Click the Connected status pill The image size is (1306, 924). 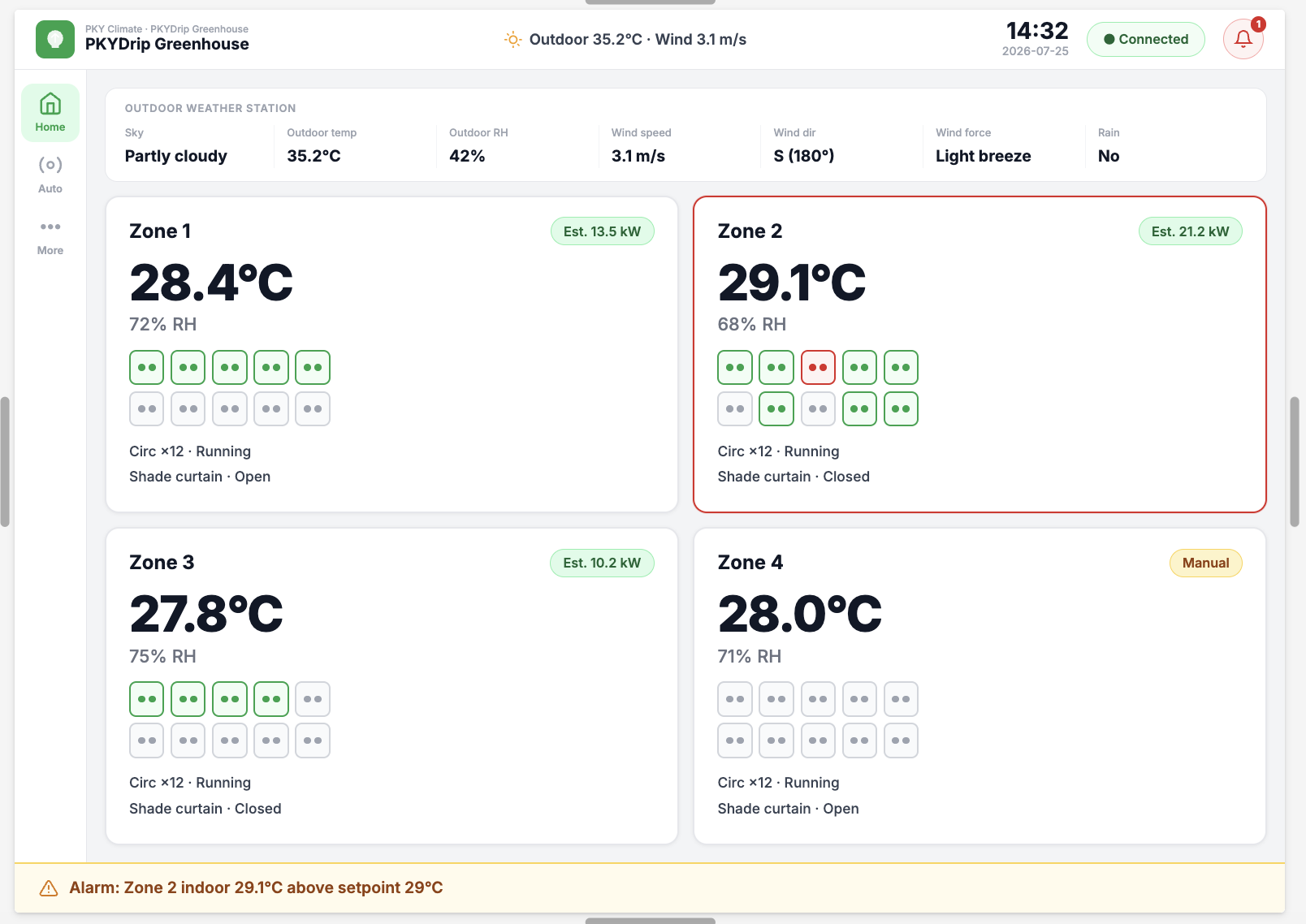point(1145,39)
